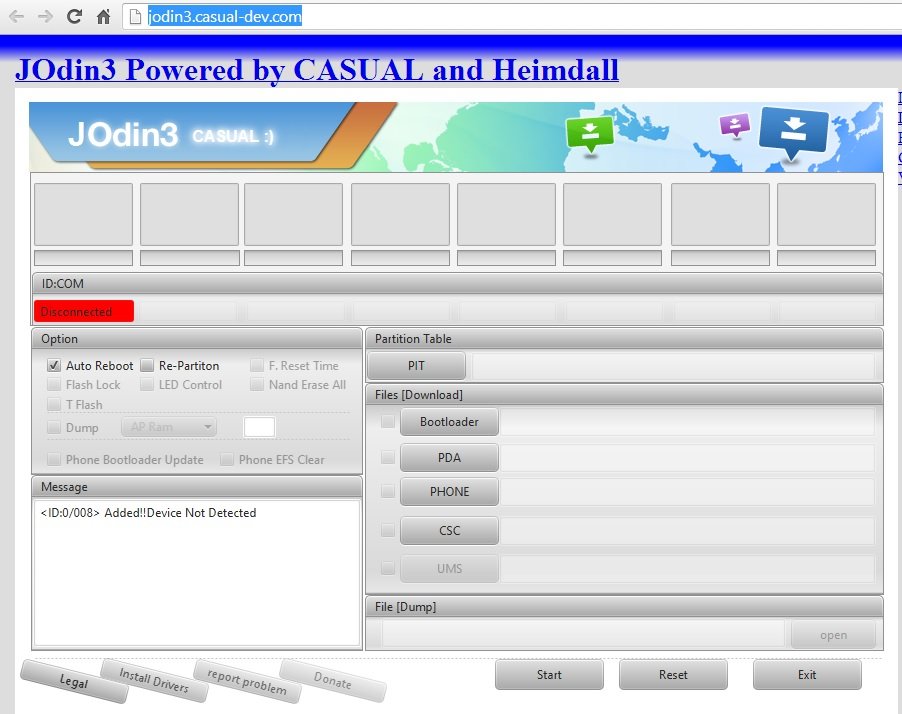
Task: Click the small white field beside AP Ram
Action: 259,427
